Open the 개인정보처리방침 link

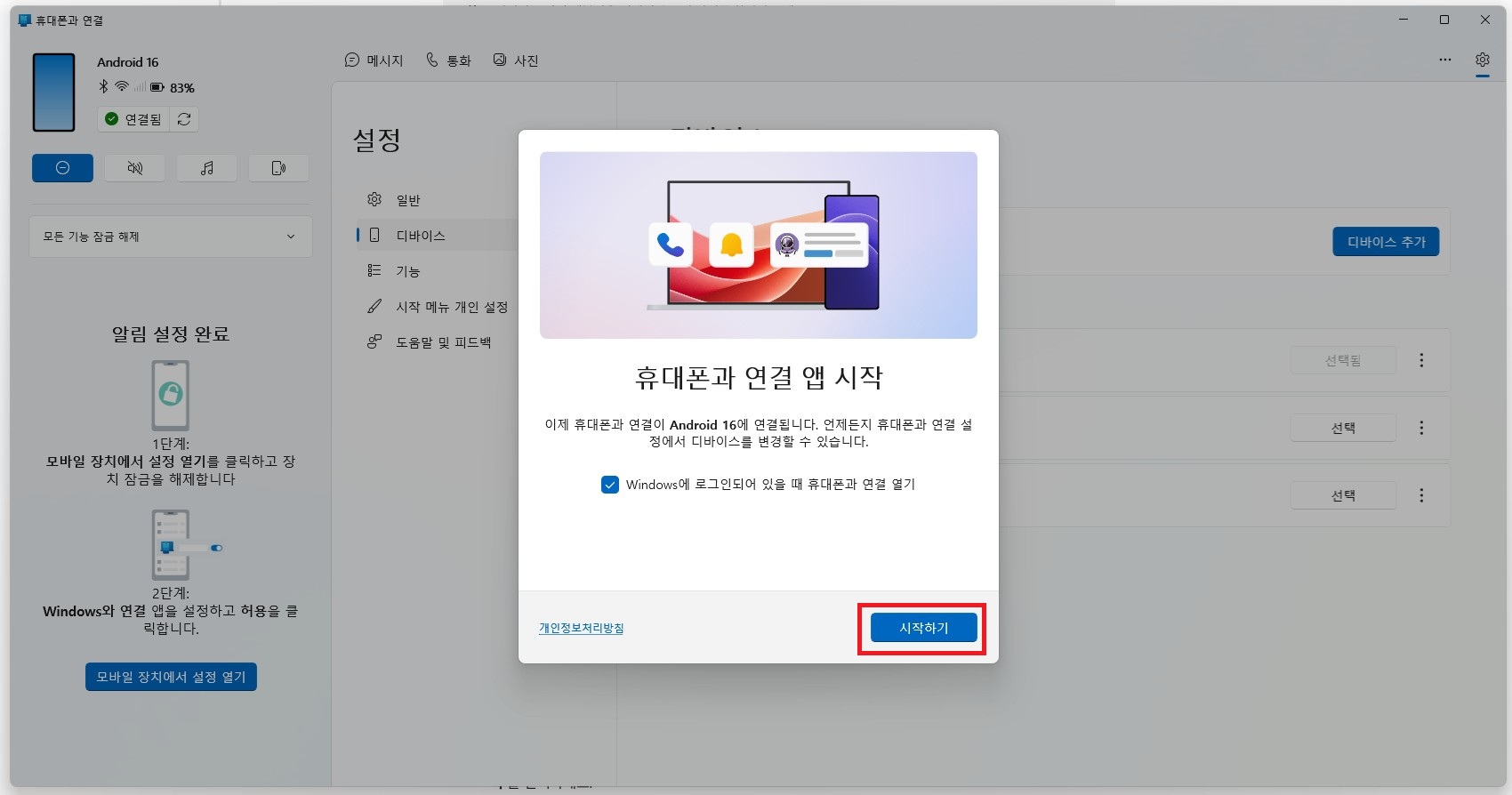click(x=581, y=628)
